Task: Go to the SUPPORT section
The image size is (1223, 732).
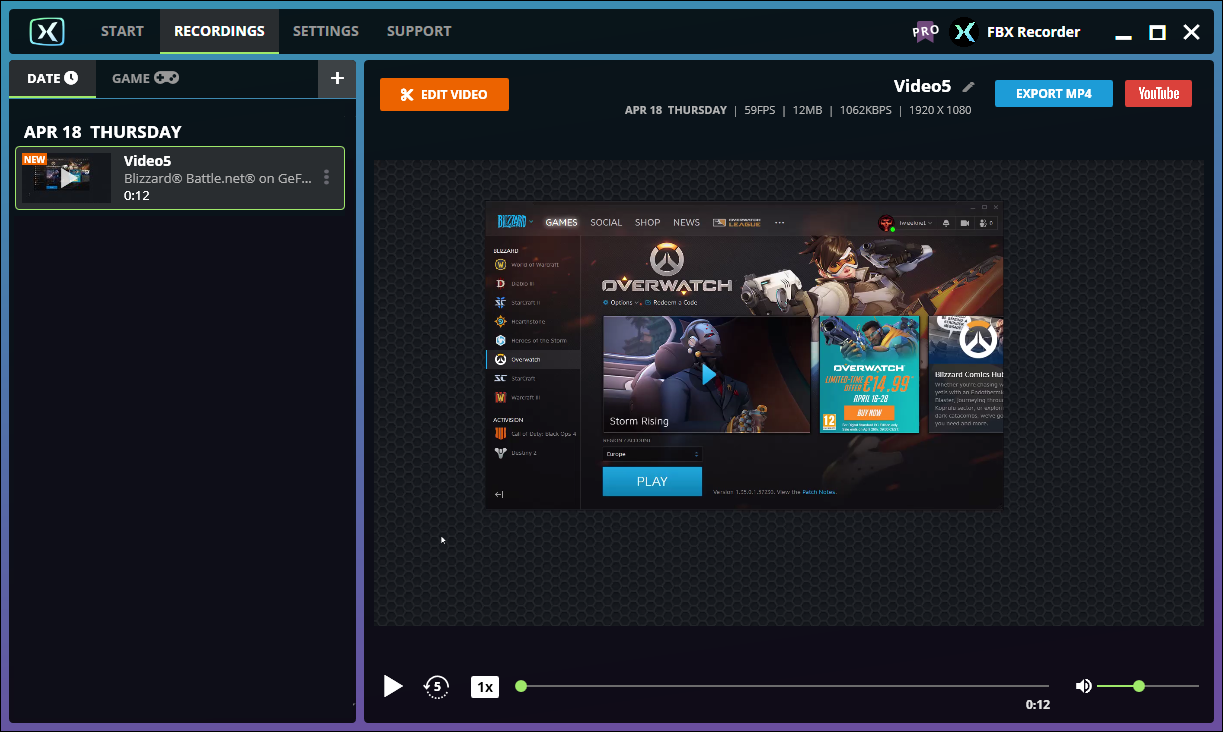Action: (x=419, y=31)
